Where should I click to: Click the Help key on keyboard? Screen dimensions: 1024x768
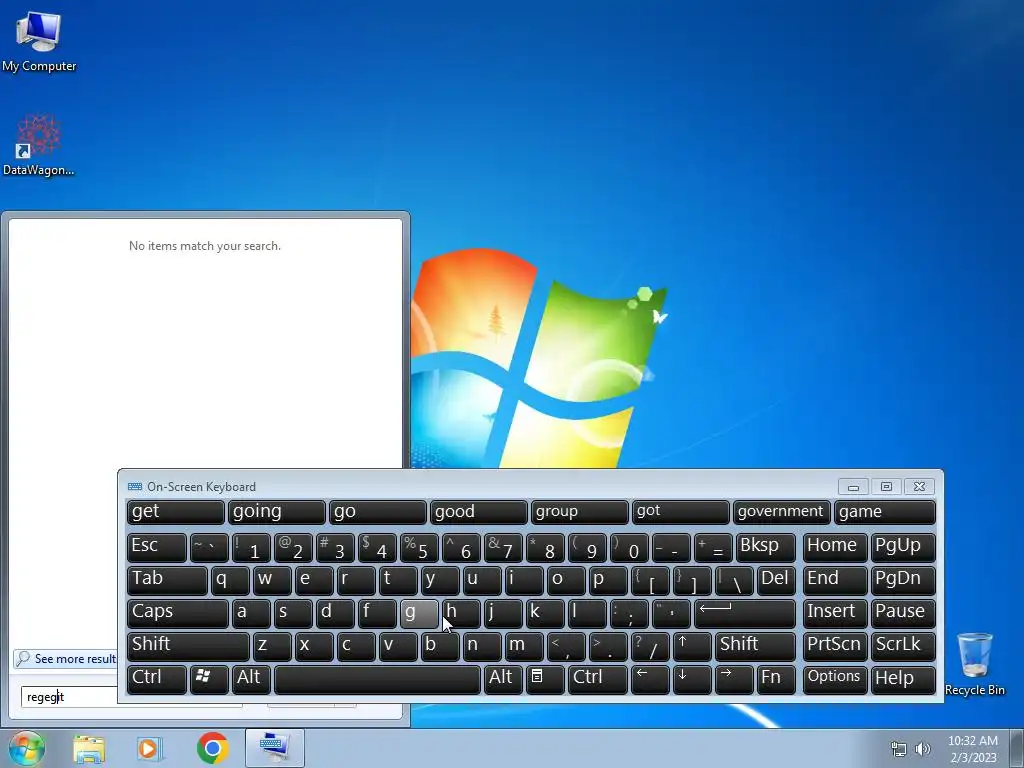[903, 679]
